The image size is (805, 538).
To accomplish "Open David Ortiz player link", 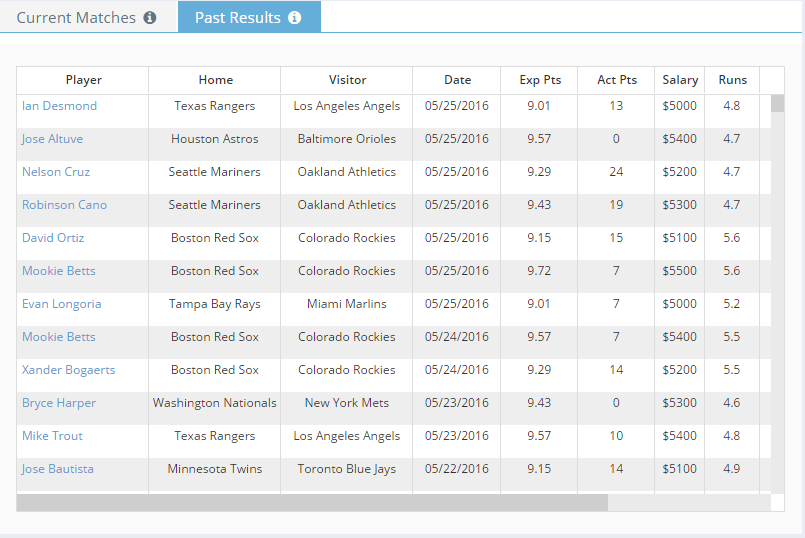I will (x=53, y=238).
